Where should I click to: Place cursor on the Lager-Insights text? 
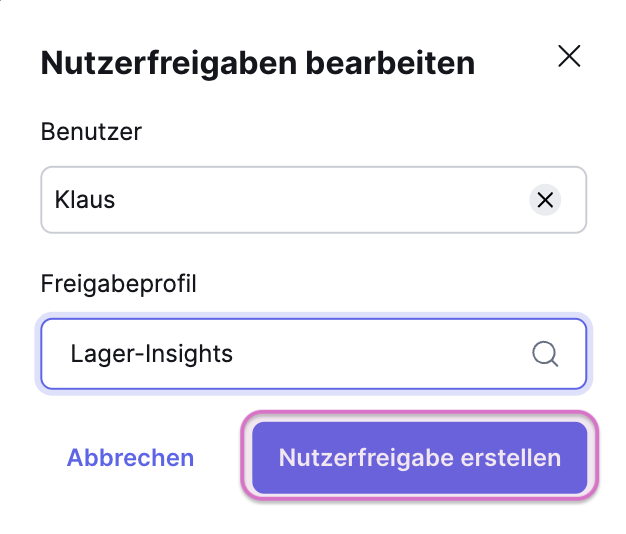point(151,354)
